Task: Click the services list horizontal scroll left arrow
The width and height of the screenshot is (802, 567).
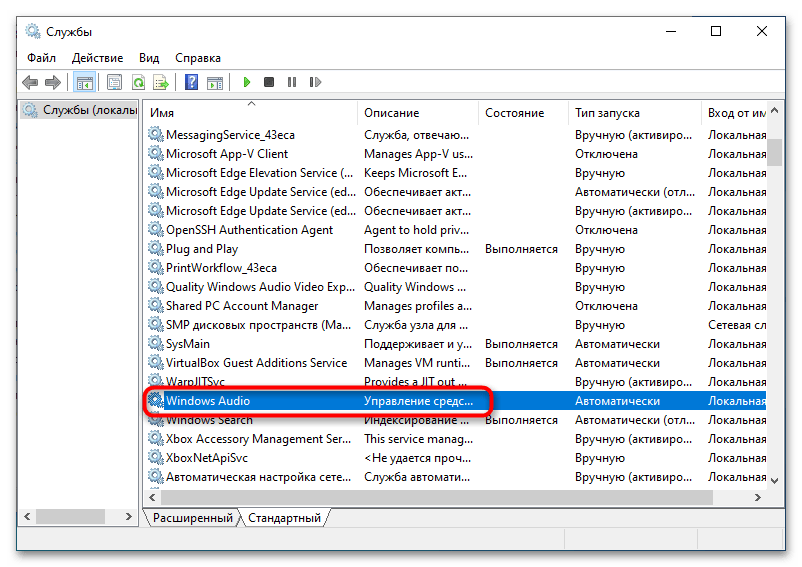Action: coord(152,497)
